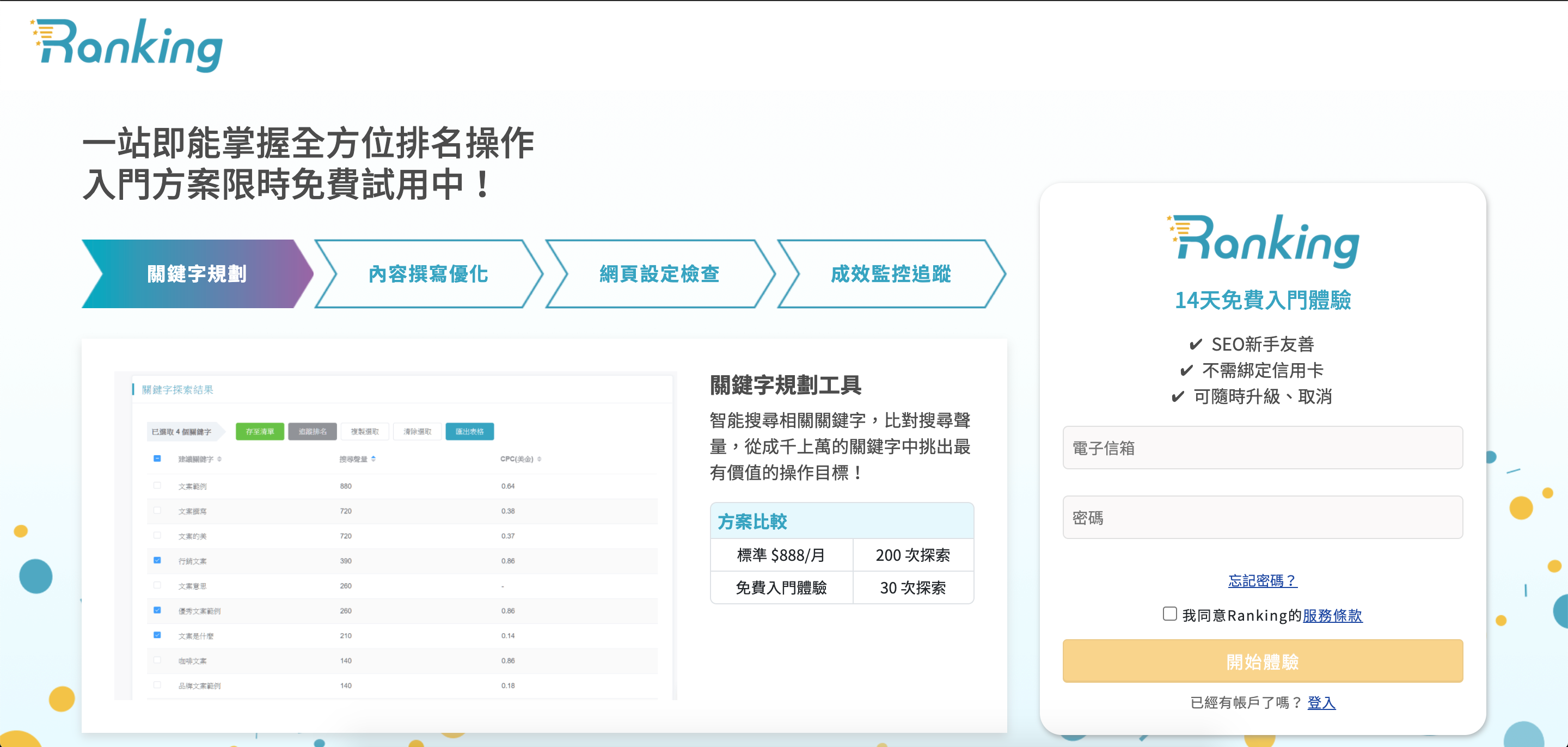The height and width of the screenshot is (747, 1568).
Task: Toggle the 行銷文案 row checkbox
Action: point(158,560)
